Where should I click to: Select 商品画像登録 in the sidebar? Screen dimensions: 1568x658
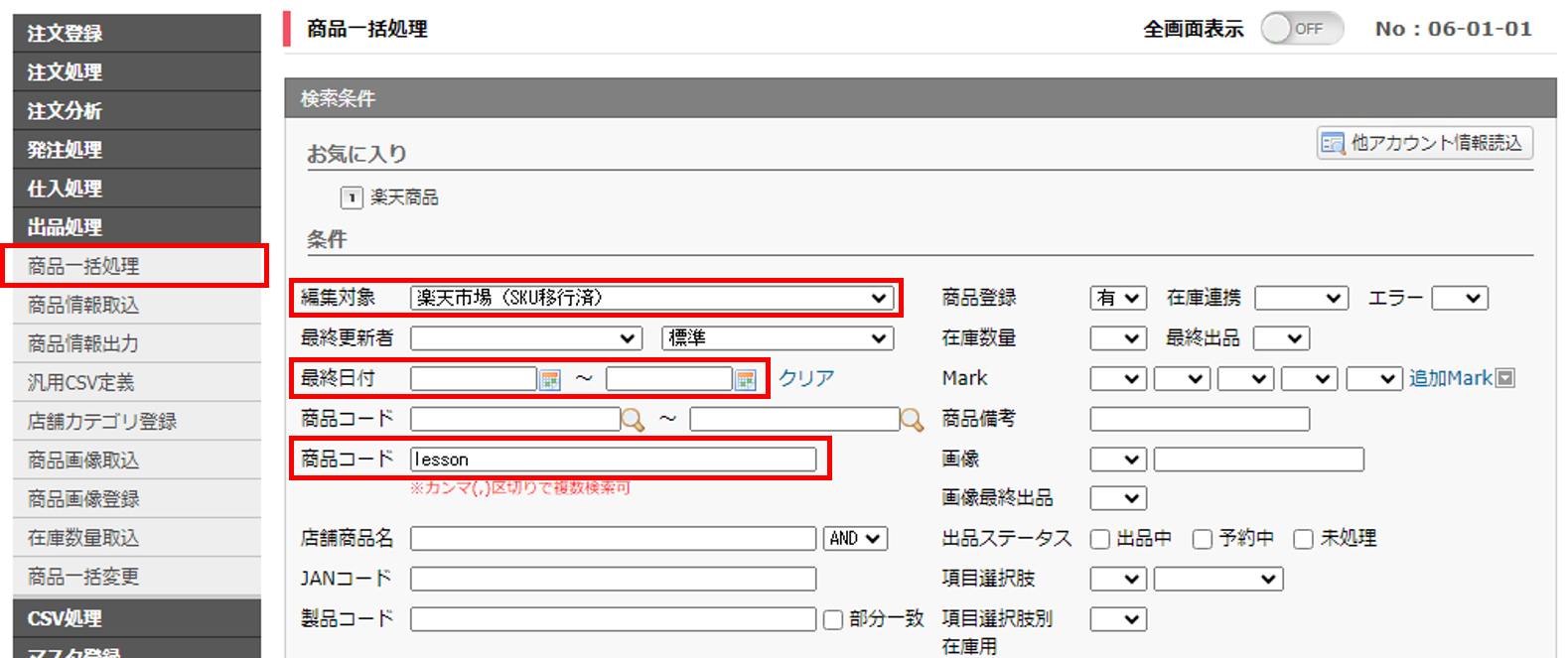(137, 498)
